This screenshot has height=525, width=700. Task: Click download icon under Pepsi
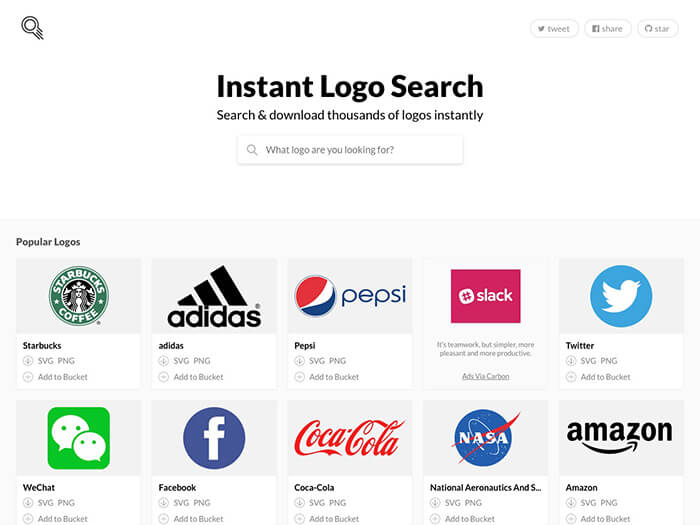click(300, 361)
